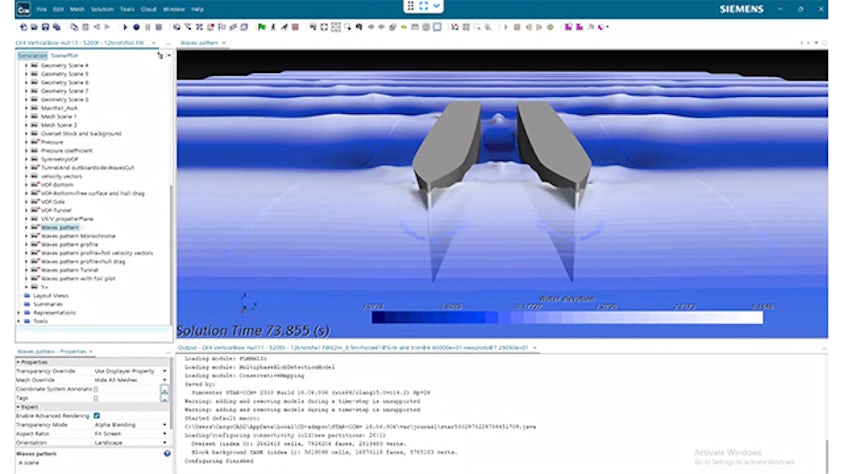Select the Pressure coefficient scene
Viewport: 843px width, 474px height.
[67, 150]
